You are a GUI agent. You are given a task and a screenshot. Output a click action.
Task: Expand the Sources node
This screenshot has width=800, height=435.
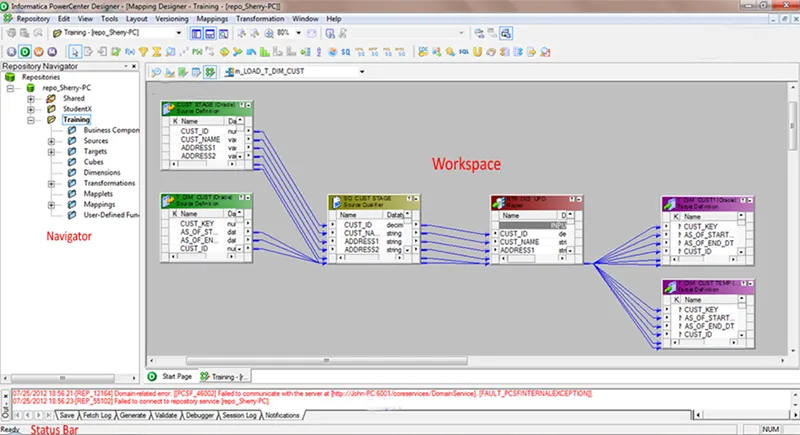(51, 141)
